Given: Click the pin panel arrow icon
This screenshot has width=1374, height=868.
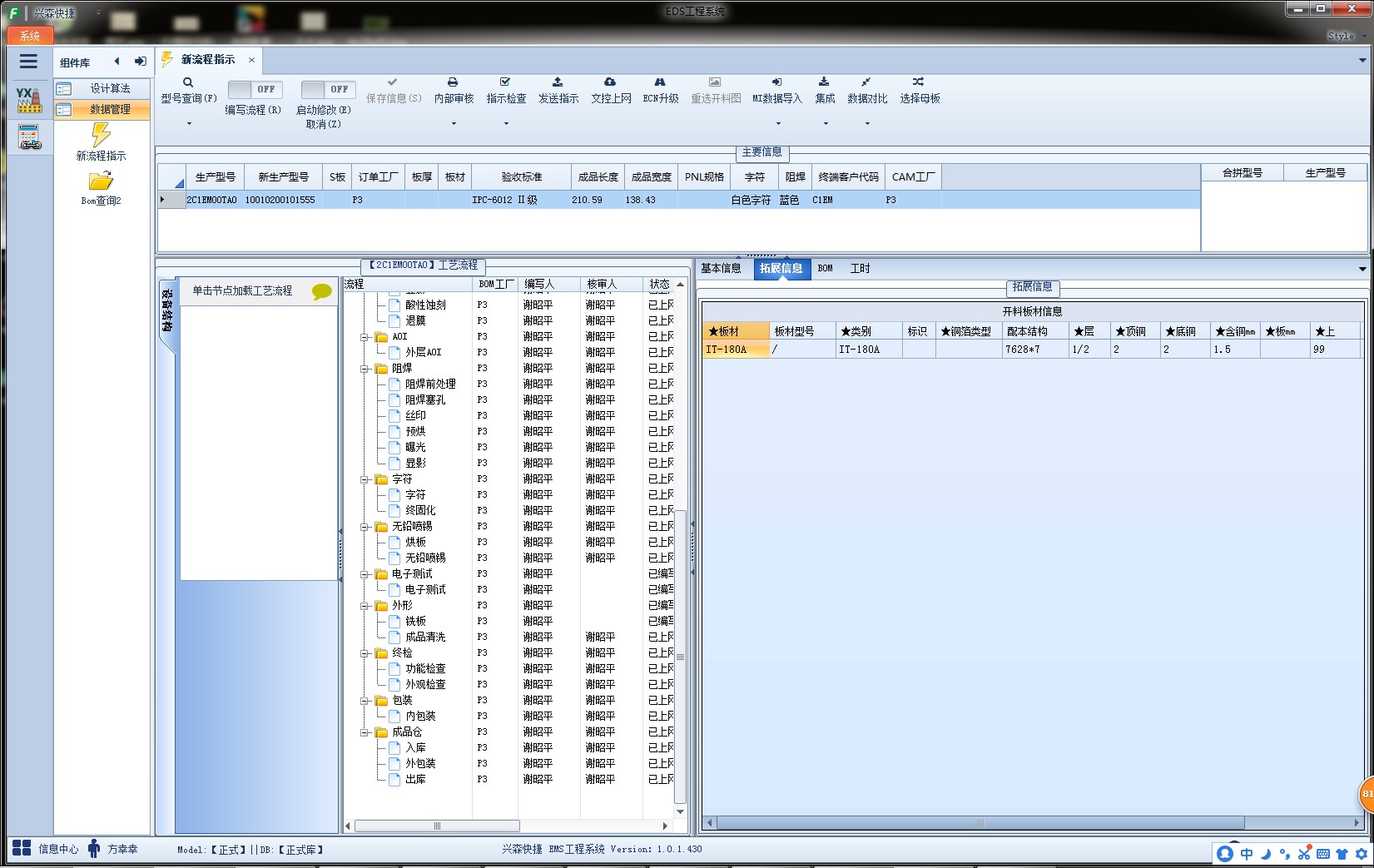Looking at the screenshot, I should (140, 61).
